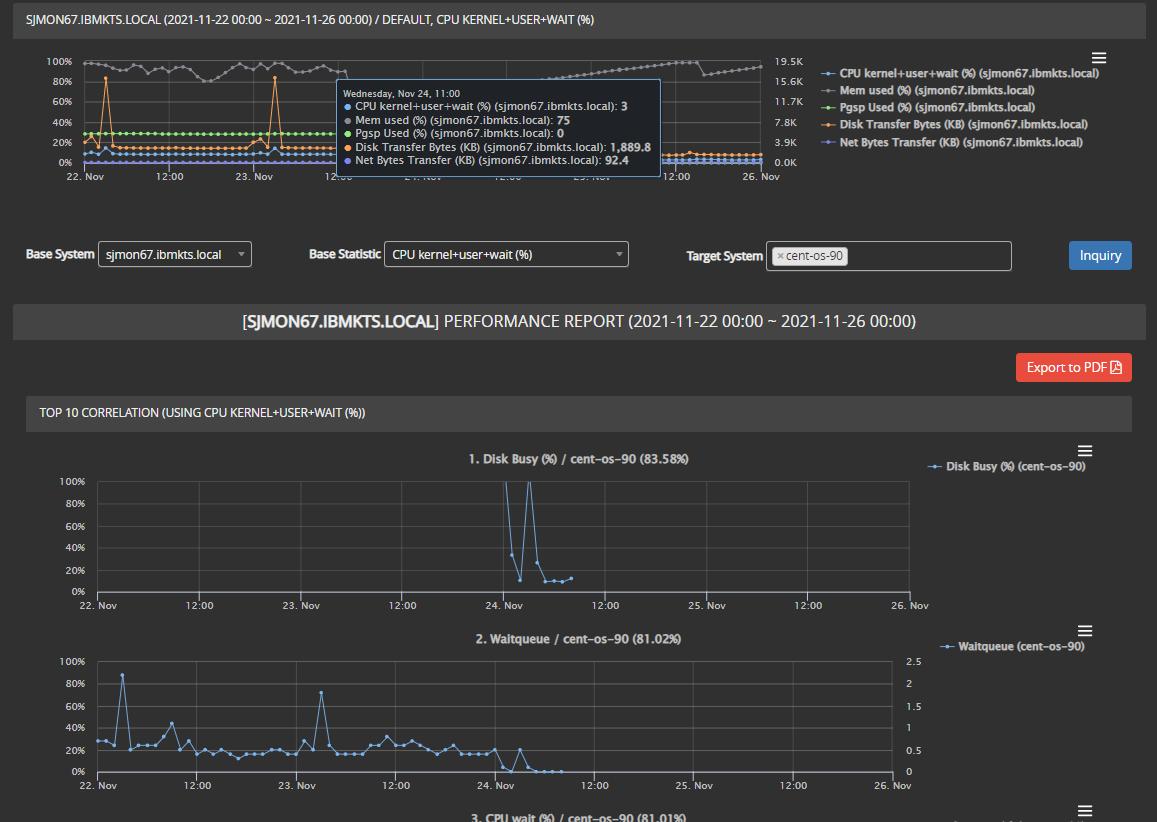Hide Disk Busy (%) cent-os-90 legend series
The image size is (1157, 822).
pos(1014,466)
